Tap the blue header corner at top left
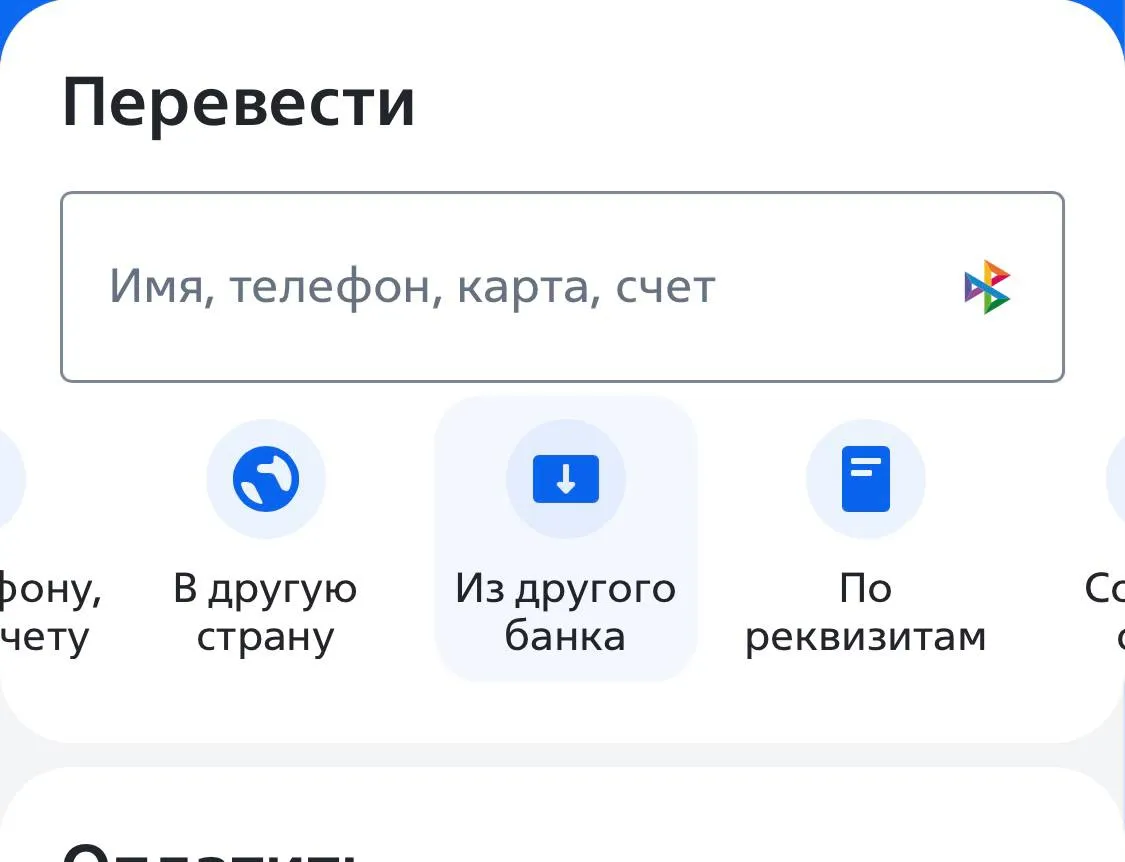 [8, 10]
